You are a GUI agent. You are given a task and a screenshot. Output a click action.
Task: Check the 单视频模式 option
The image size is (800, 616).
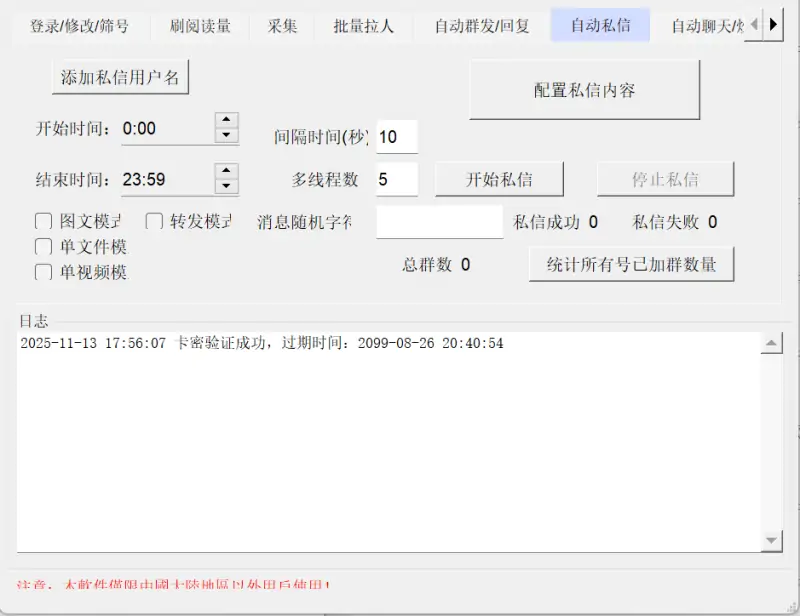(x=43, y=270)
